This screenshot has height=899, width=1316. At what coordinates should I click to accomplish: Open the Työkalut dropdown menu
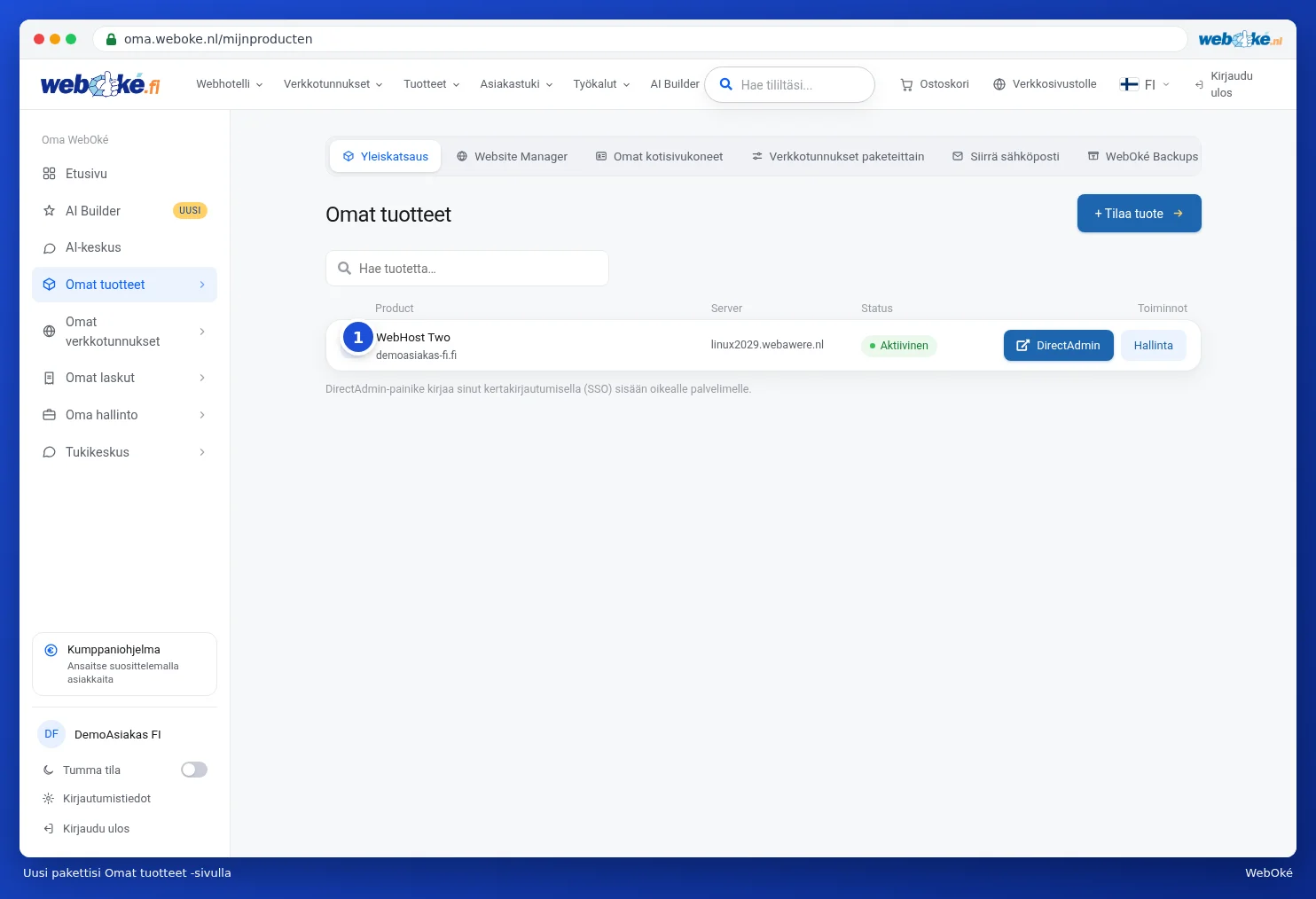point(602,84)
